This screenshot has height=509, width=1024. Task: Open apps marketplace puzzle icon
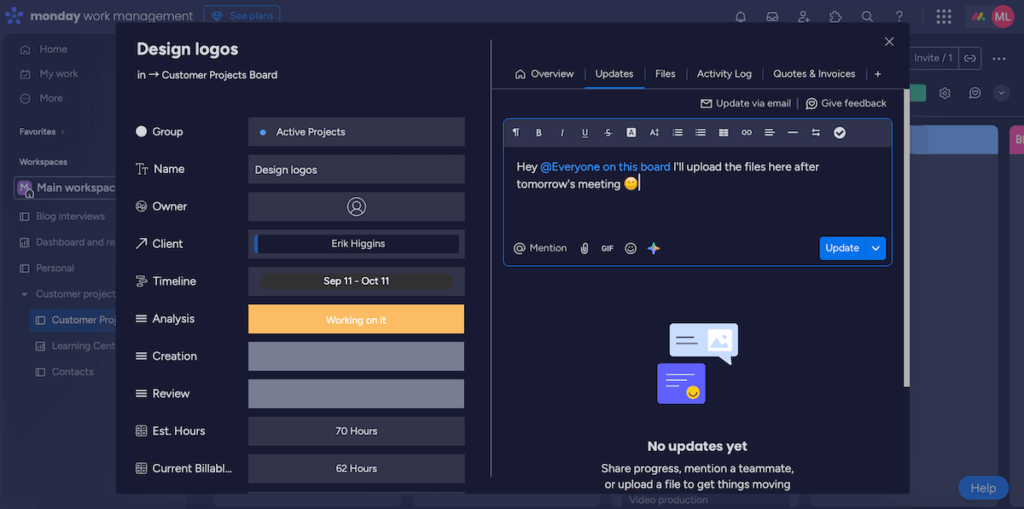(835, 16)
